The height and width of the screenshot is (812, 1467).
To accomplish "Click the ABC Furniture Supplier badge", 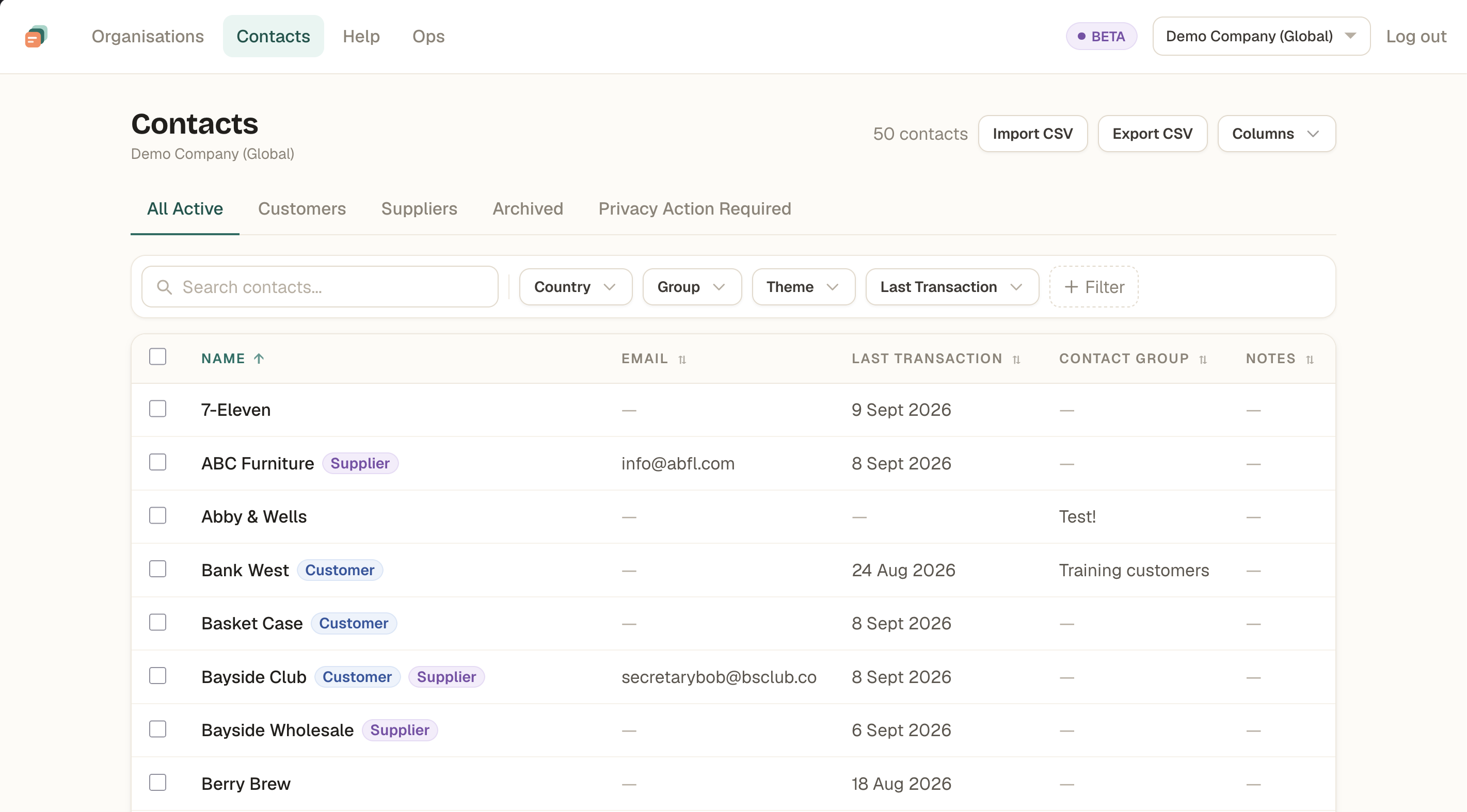I will coord(360,463).
